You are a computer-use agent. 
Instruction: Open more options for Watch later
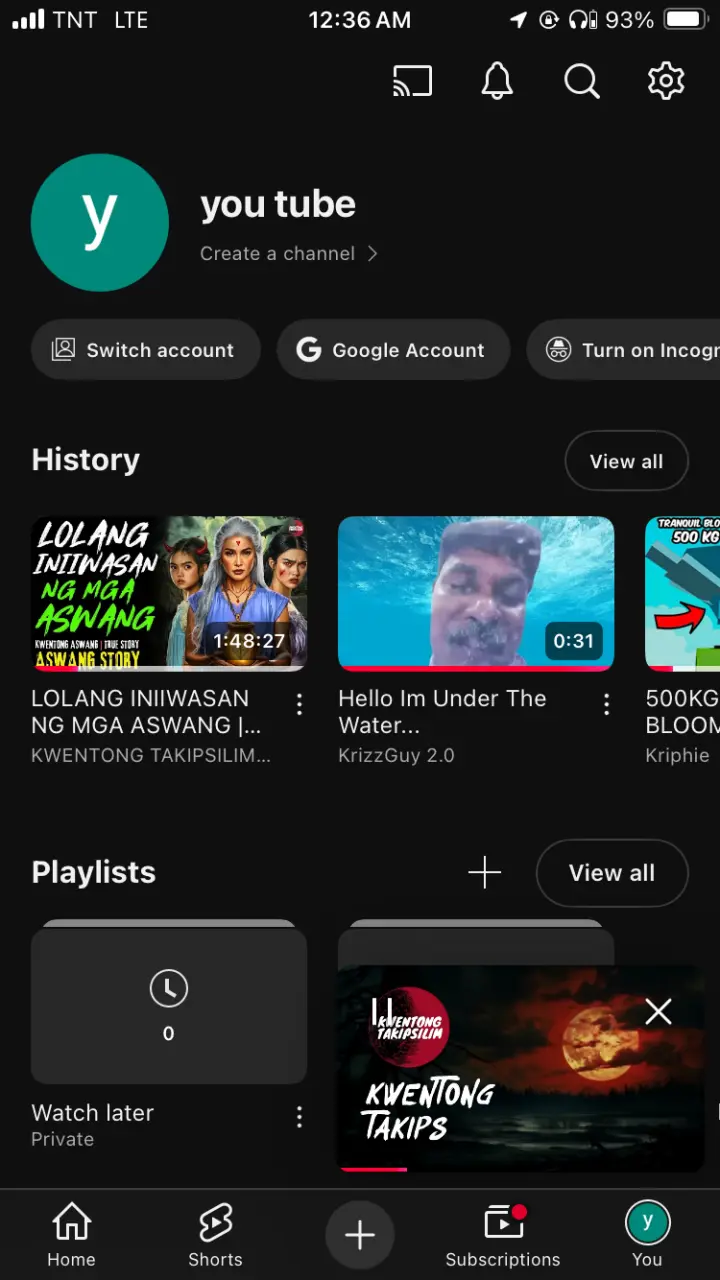299,1117
